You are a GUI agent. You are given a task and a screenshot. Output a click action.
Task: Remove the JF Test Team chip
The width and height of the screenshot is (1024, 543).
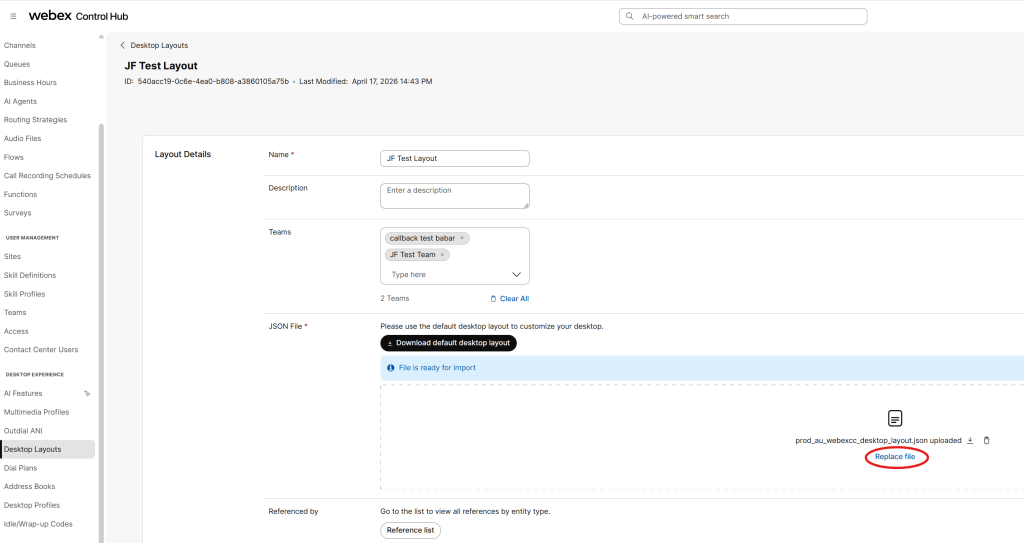pyautogui.click(x=442, y=255)
